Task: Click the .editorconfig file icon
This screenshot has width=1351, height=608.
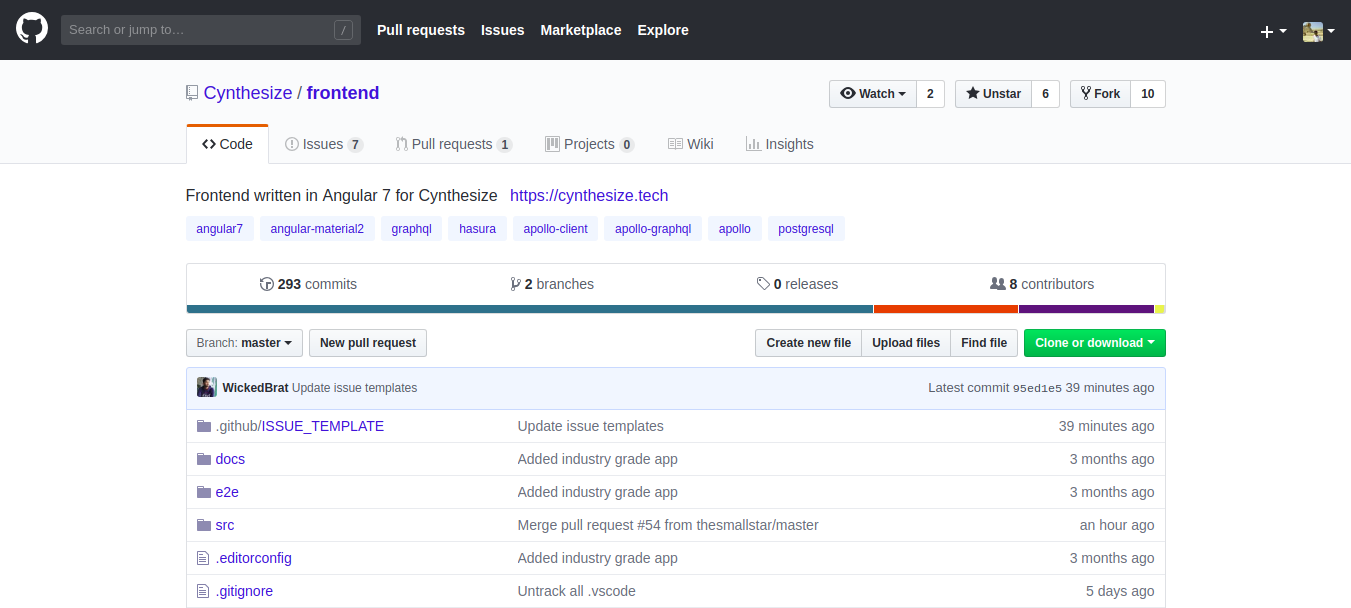Action: 204,558
